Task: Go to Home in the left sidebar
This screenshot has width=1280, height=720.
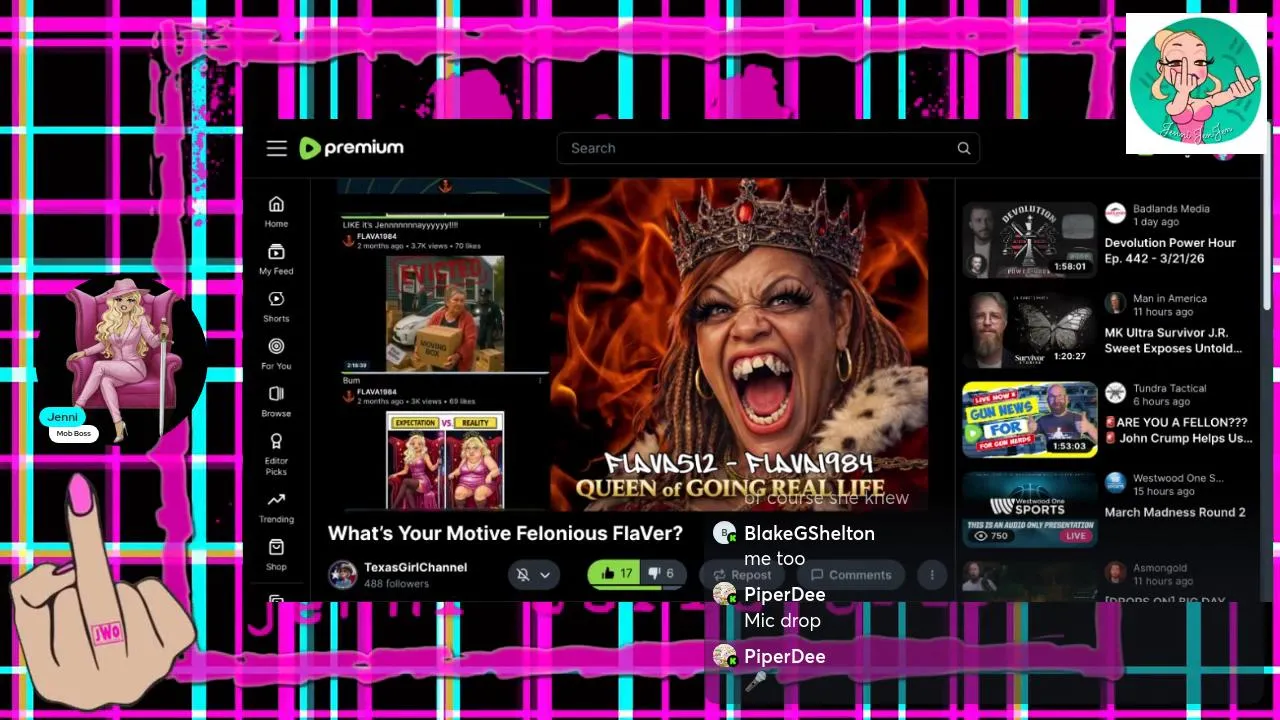Action: pyautogui.click(x=276, y=212)
